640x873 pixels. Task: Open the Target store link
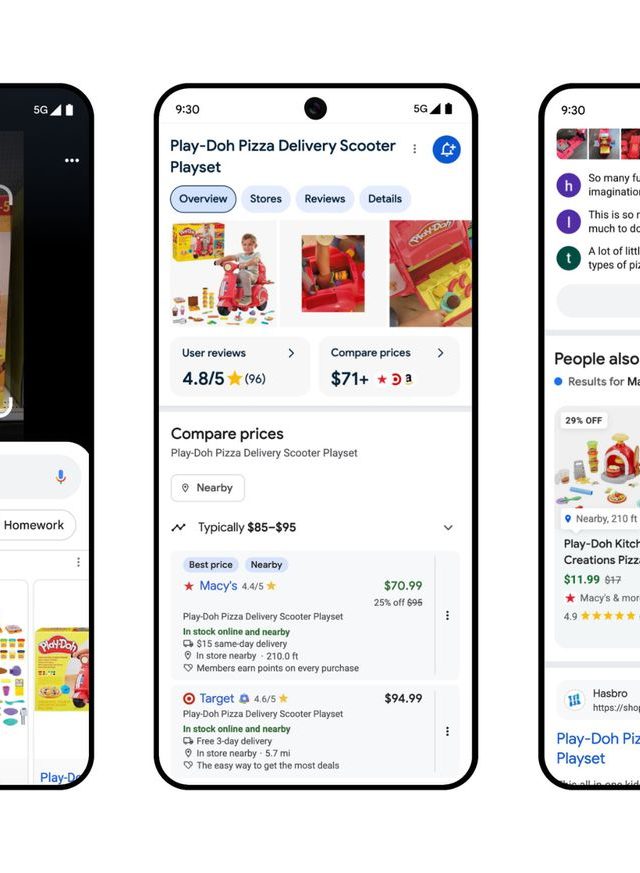[216, 698]
